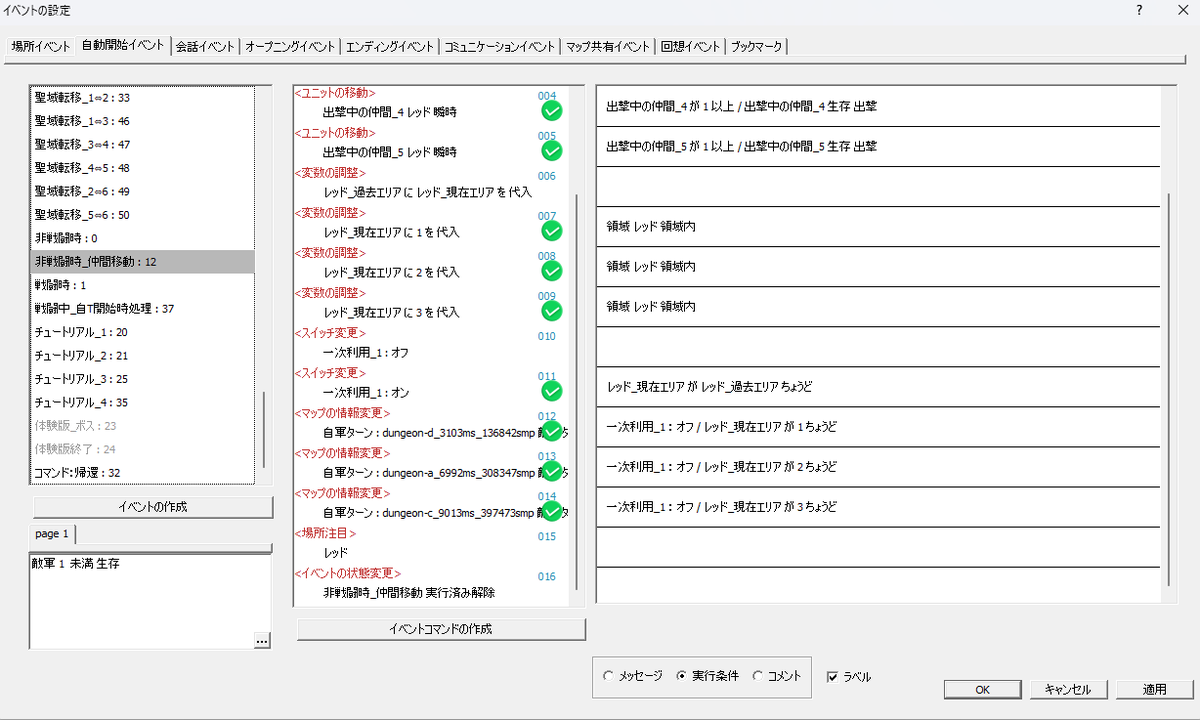Select event 非戦闘時_仲間移動 : 12
1200x720 pixels.
[142, 261]
